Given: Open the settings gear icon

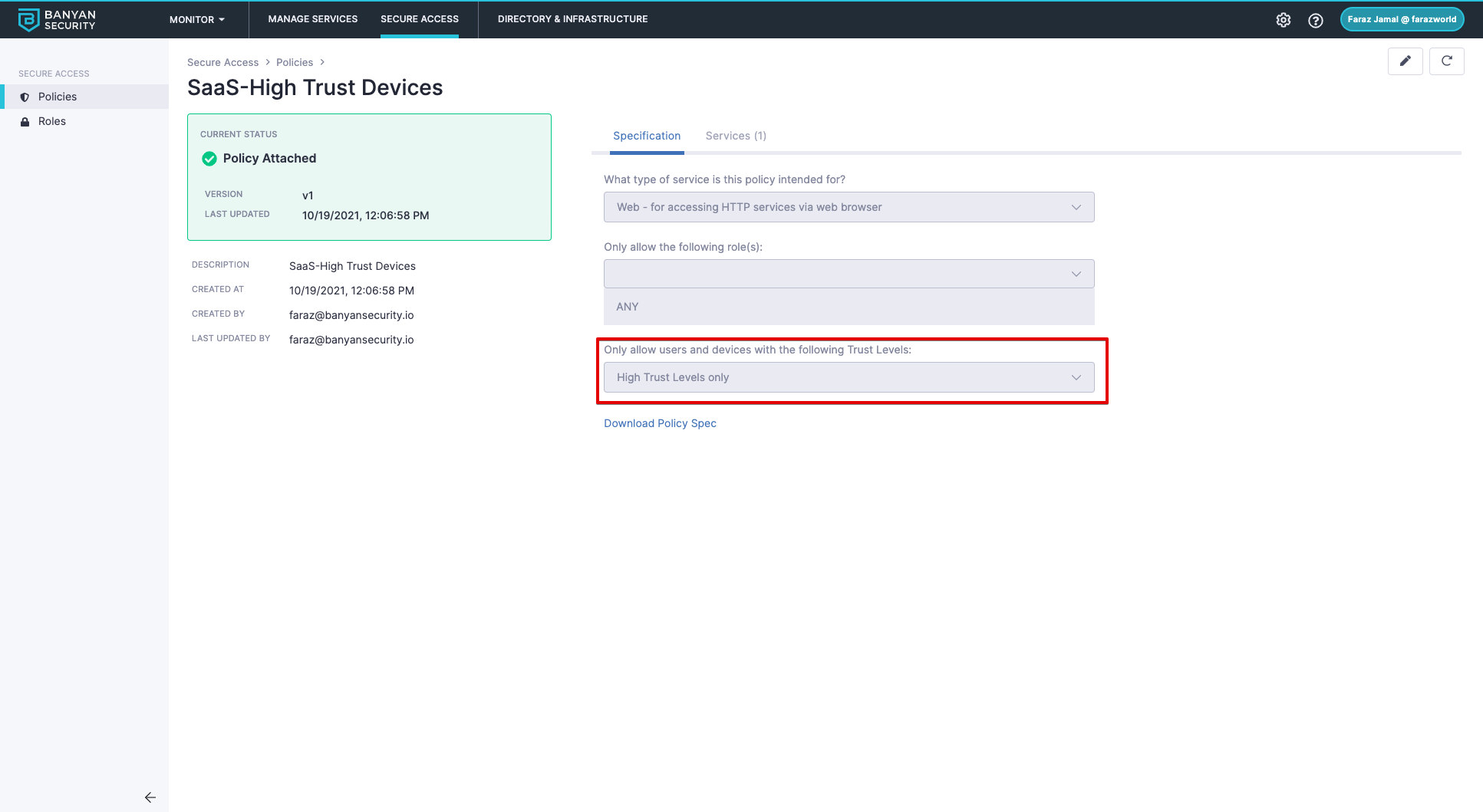Looking at the screenshot, I should [x=1283, y=20].
